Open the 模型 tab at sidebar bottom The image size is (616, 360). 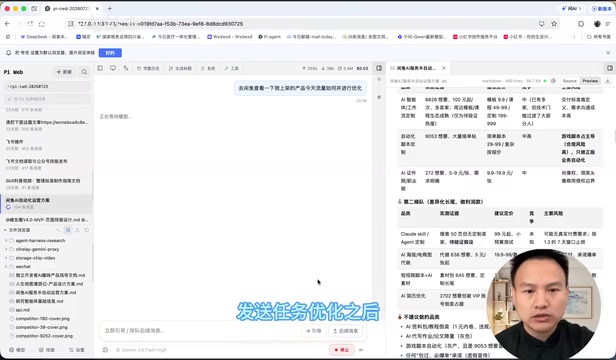17,350
